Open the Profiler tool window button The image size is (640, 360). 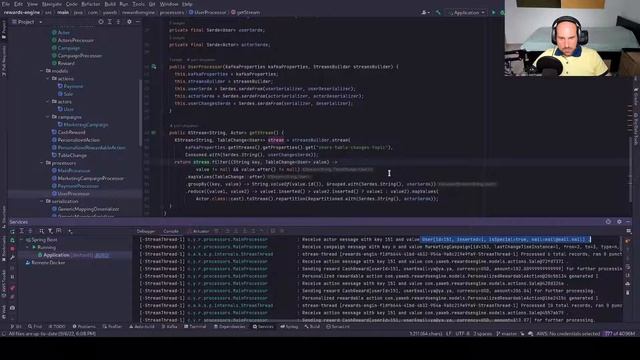[x=112, y=327]
